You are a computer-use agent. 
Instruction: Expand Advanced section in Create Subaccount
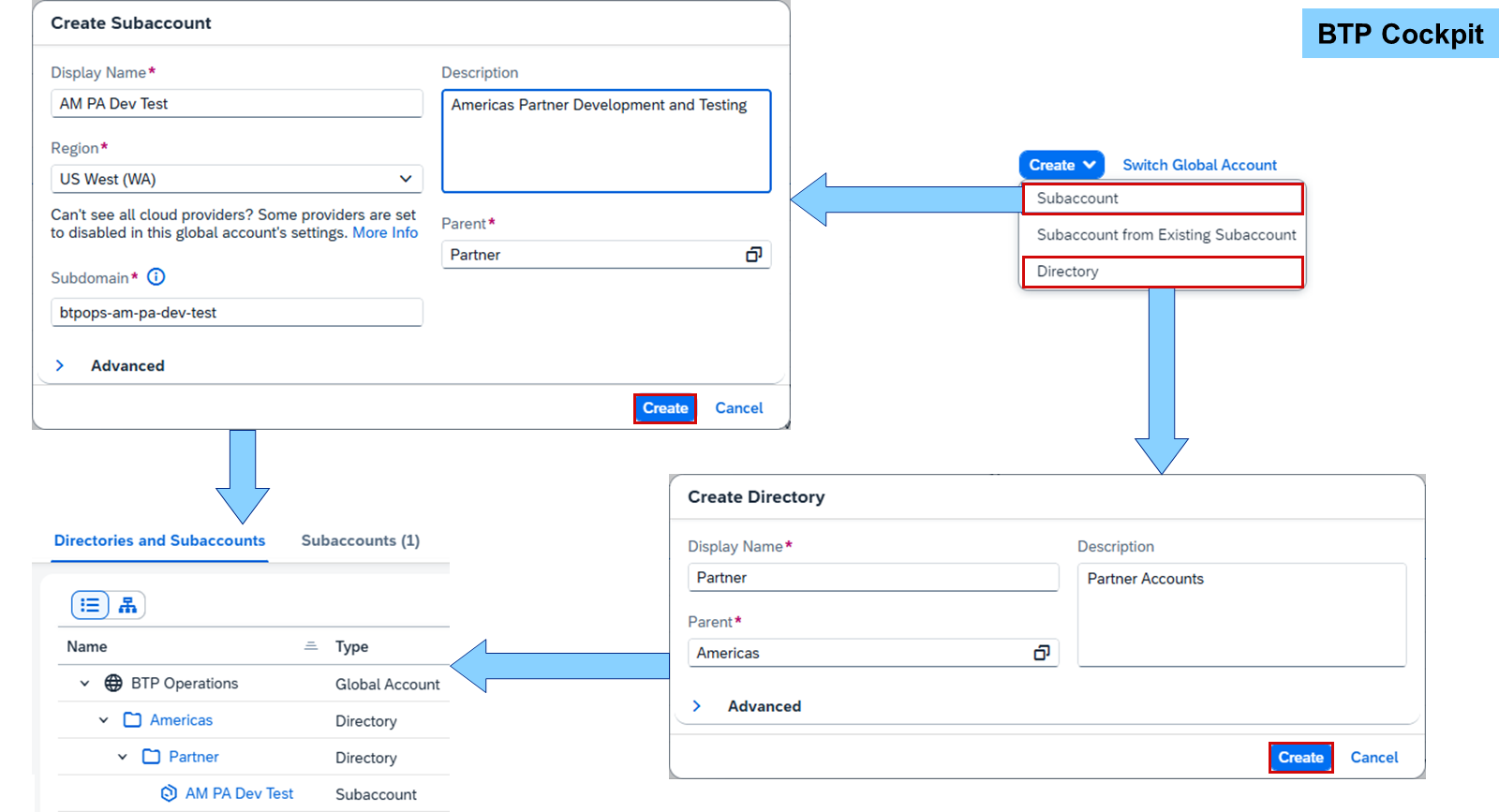60,365
